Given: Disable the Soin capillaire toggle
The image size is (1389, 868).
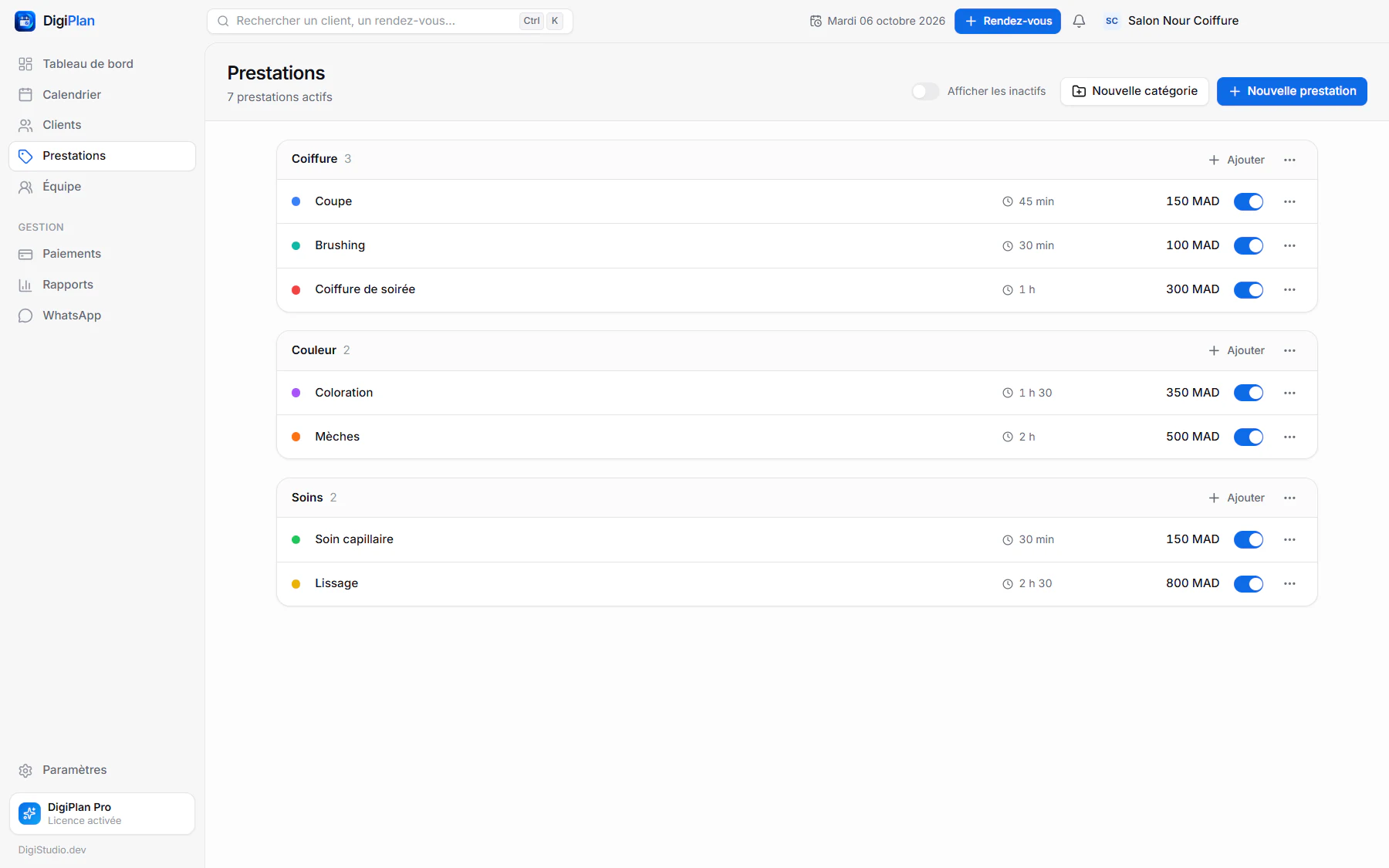Looking at the screenshot, I should tap(1249, 539).
